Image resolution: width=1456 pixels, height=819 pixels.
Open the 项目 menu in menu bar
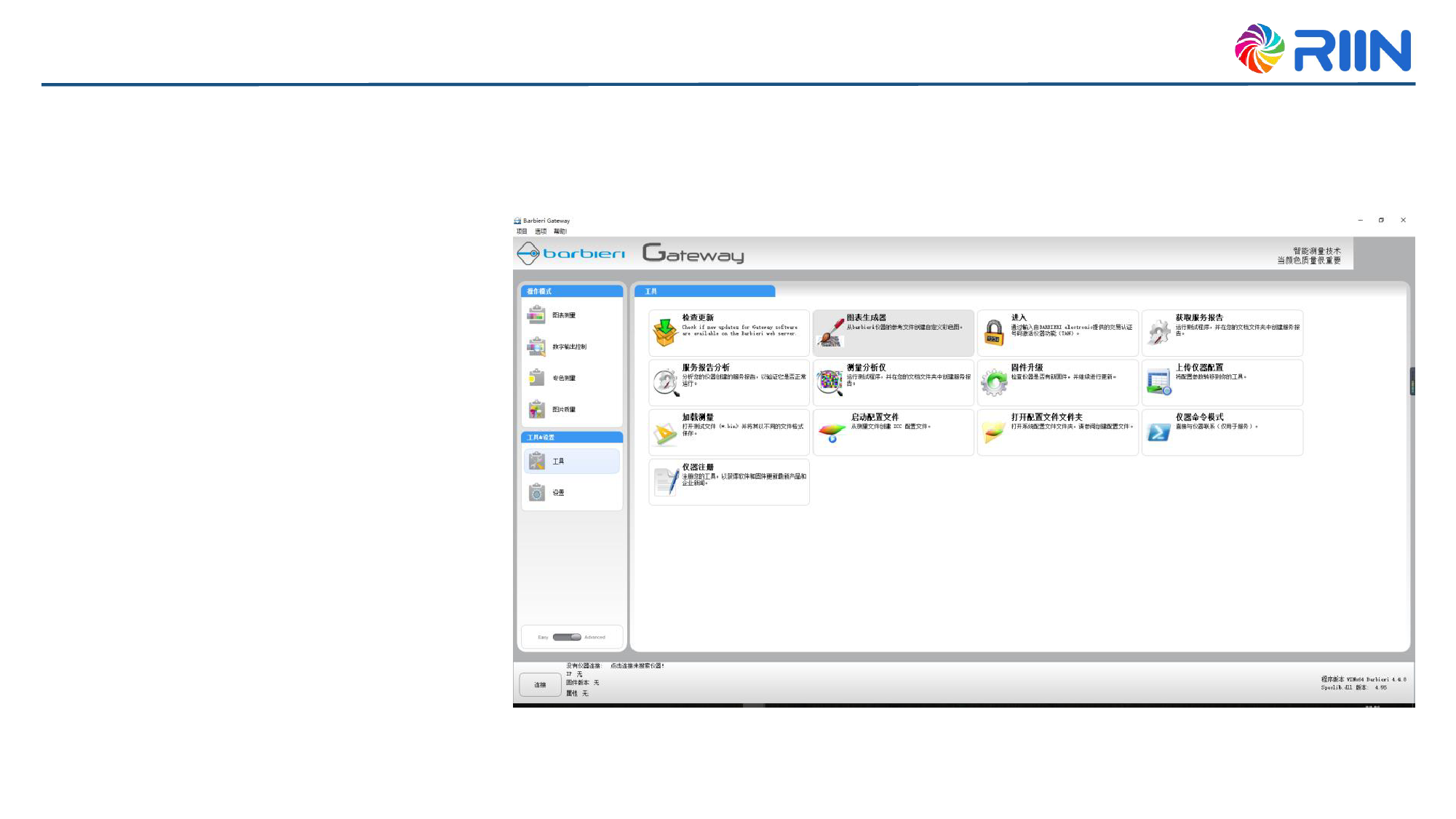coord(522,232)
